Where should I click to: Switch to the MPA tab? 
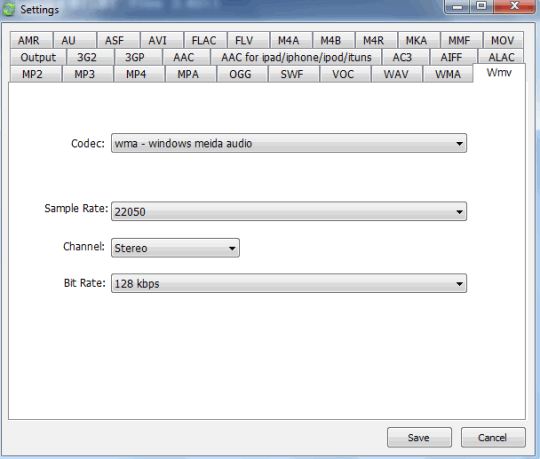point(191,74)
